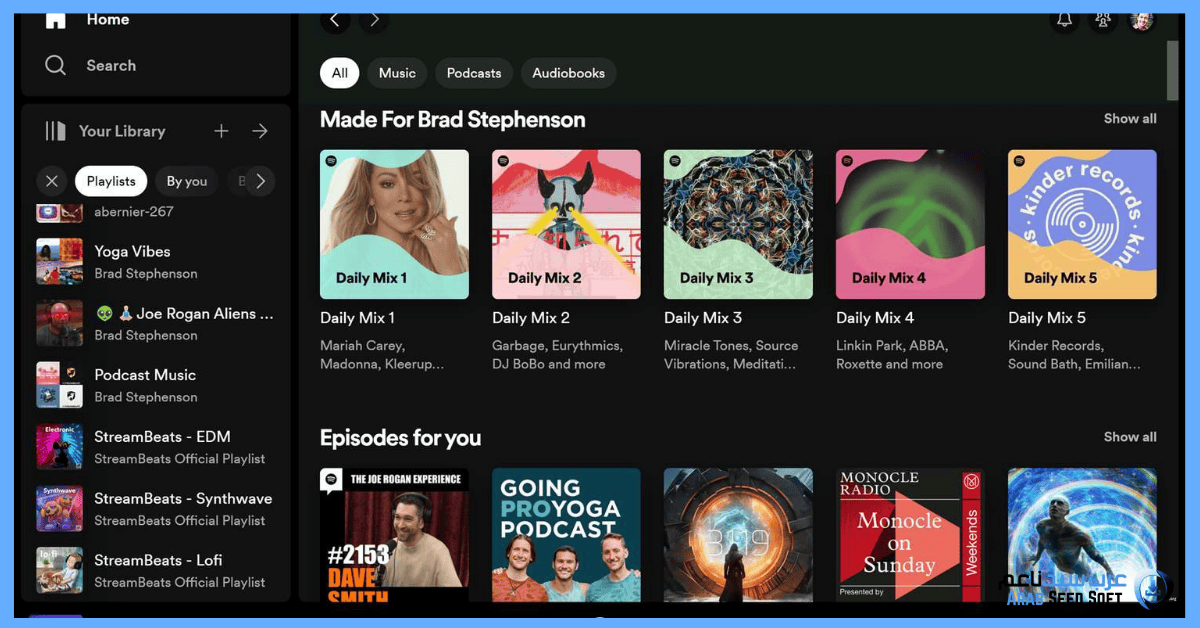Screen dimensions: 1200x628
Task: Click the Daily Mix 1 title text
Action: click(x=357, y=318)
